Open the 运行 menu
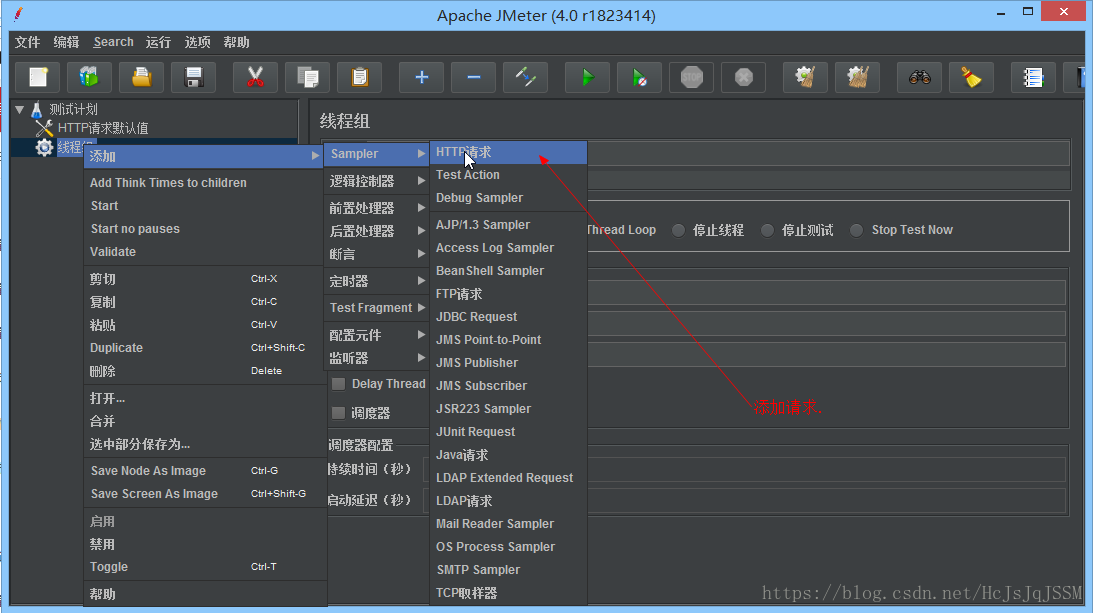Viewport: 1093px width, 613px height. coord(158,43)
